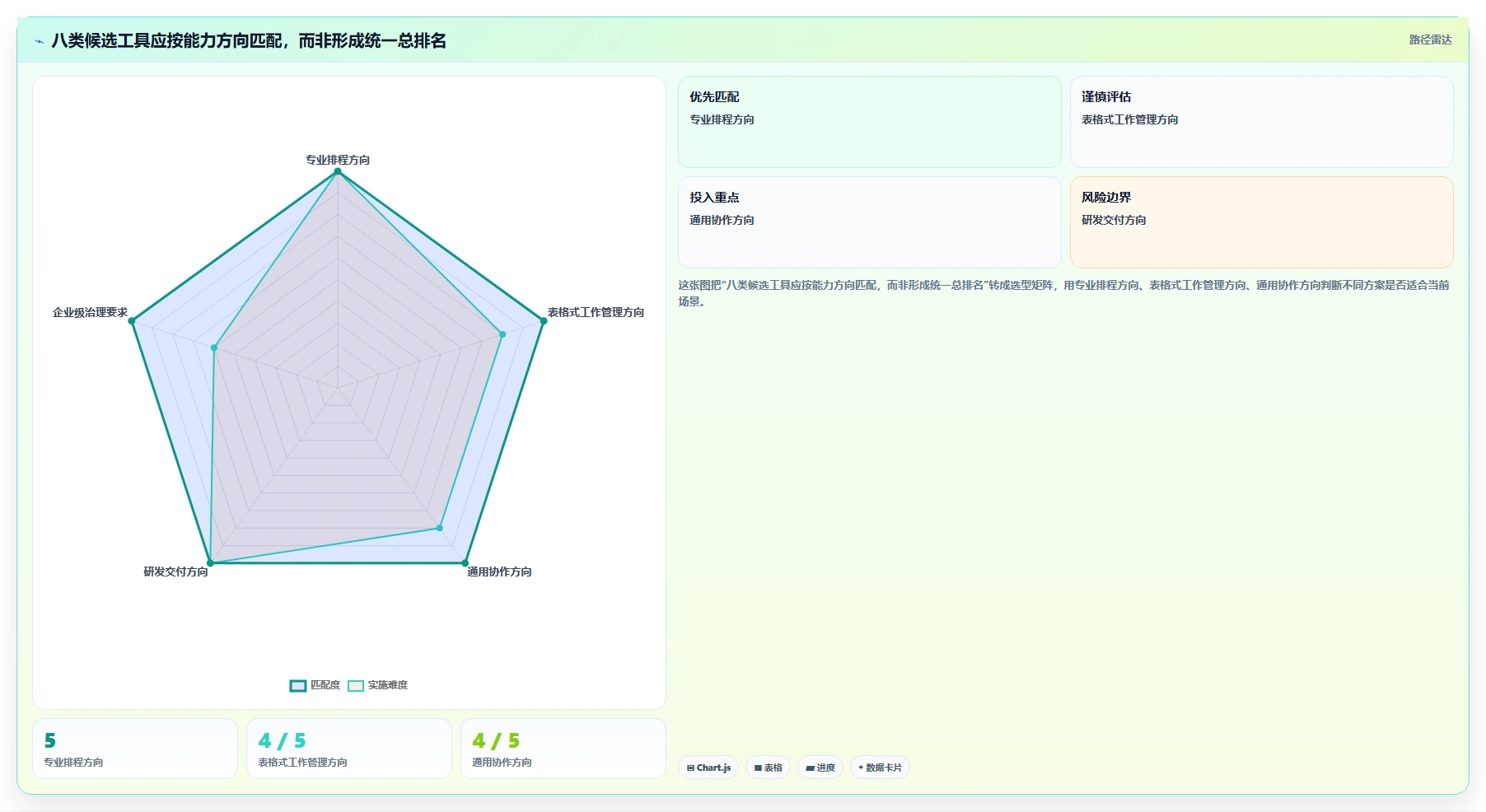Click the 路径雷达 label in header
Image resolution: width=1486 pixels, height=812 pixels.
[1430, 40]
